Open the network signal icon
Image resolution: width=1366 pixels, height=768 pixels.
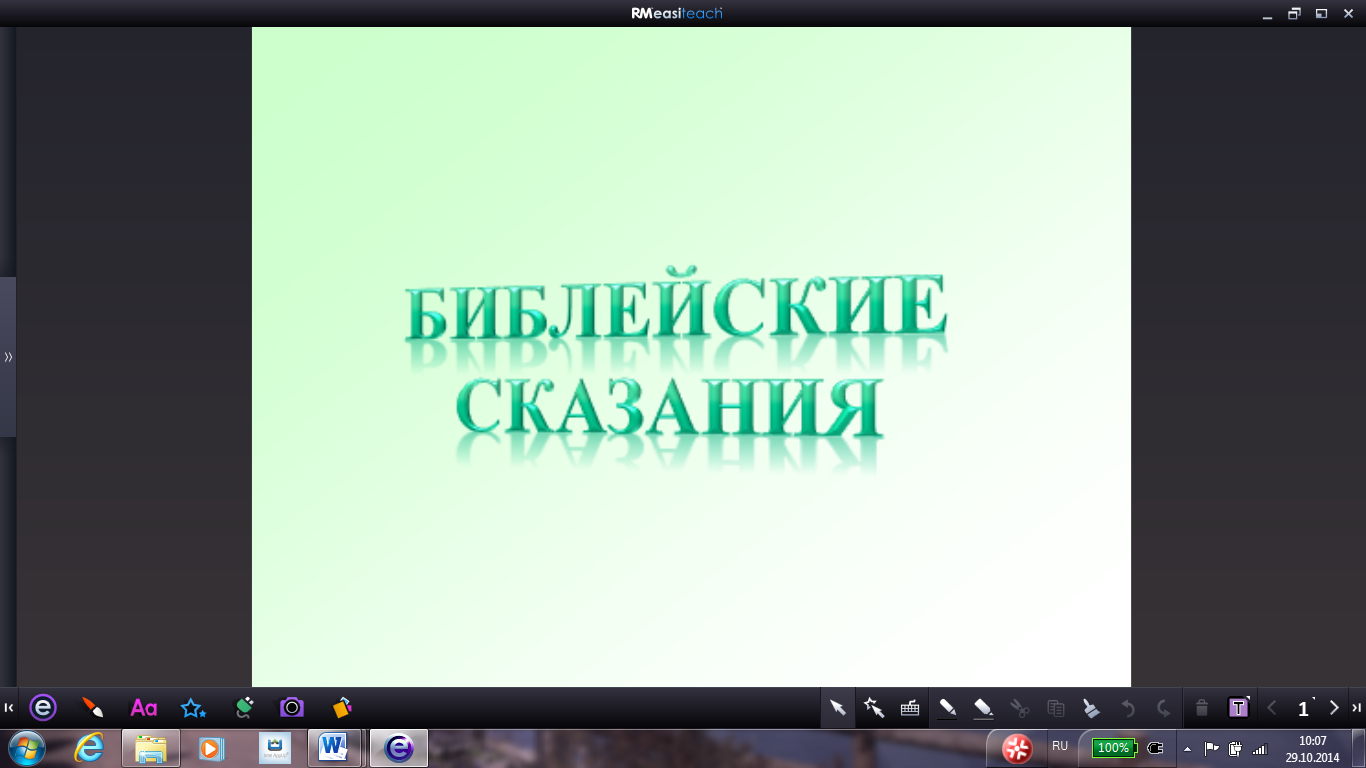point(1259,748)
